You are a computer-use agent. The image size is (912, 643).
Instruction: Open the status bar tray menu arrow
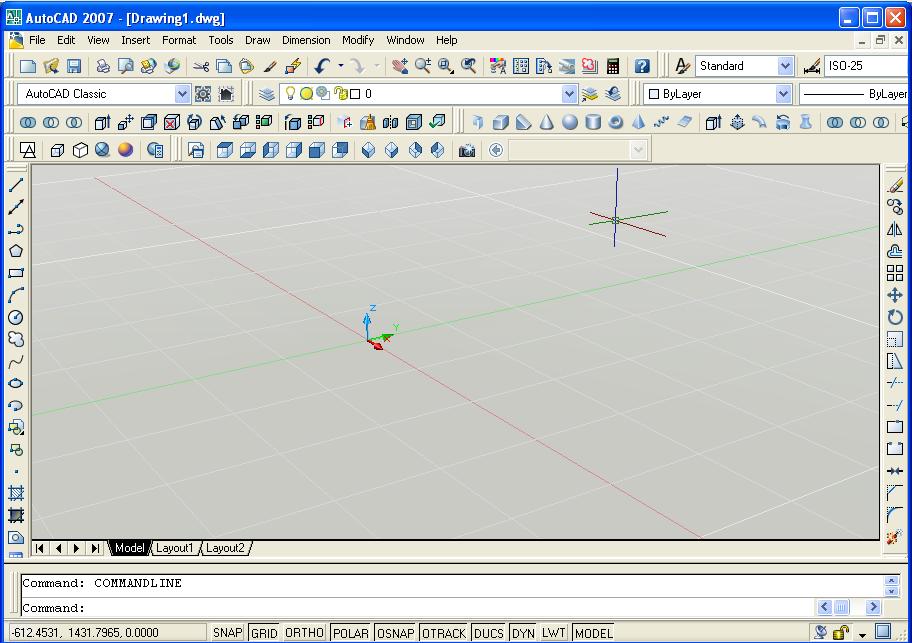click(x=863, y=633)
